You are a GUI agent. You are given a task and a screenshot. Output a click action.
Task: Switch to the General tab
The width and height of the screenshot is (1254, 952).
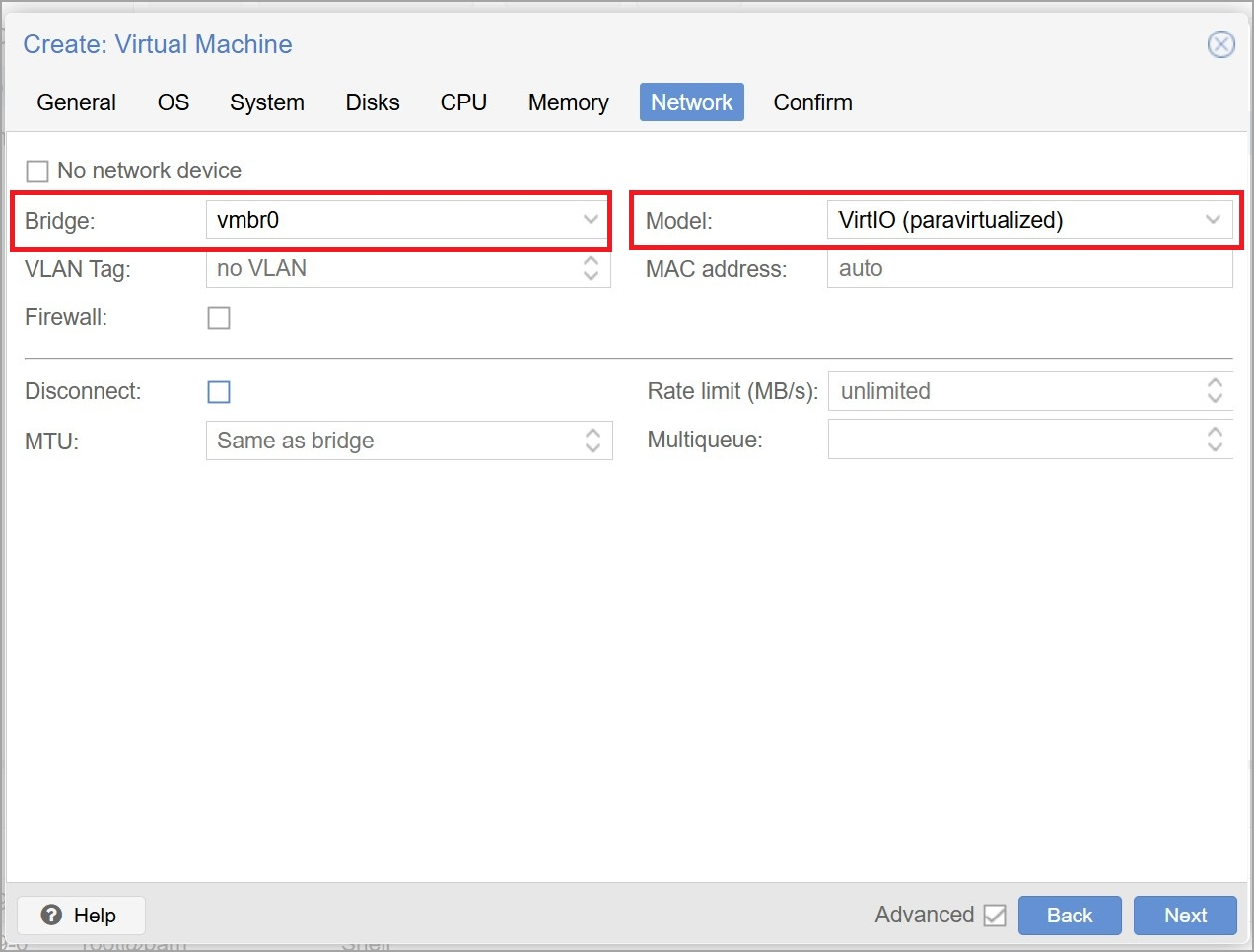(x=77, y=102)
